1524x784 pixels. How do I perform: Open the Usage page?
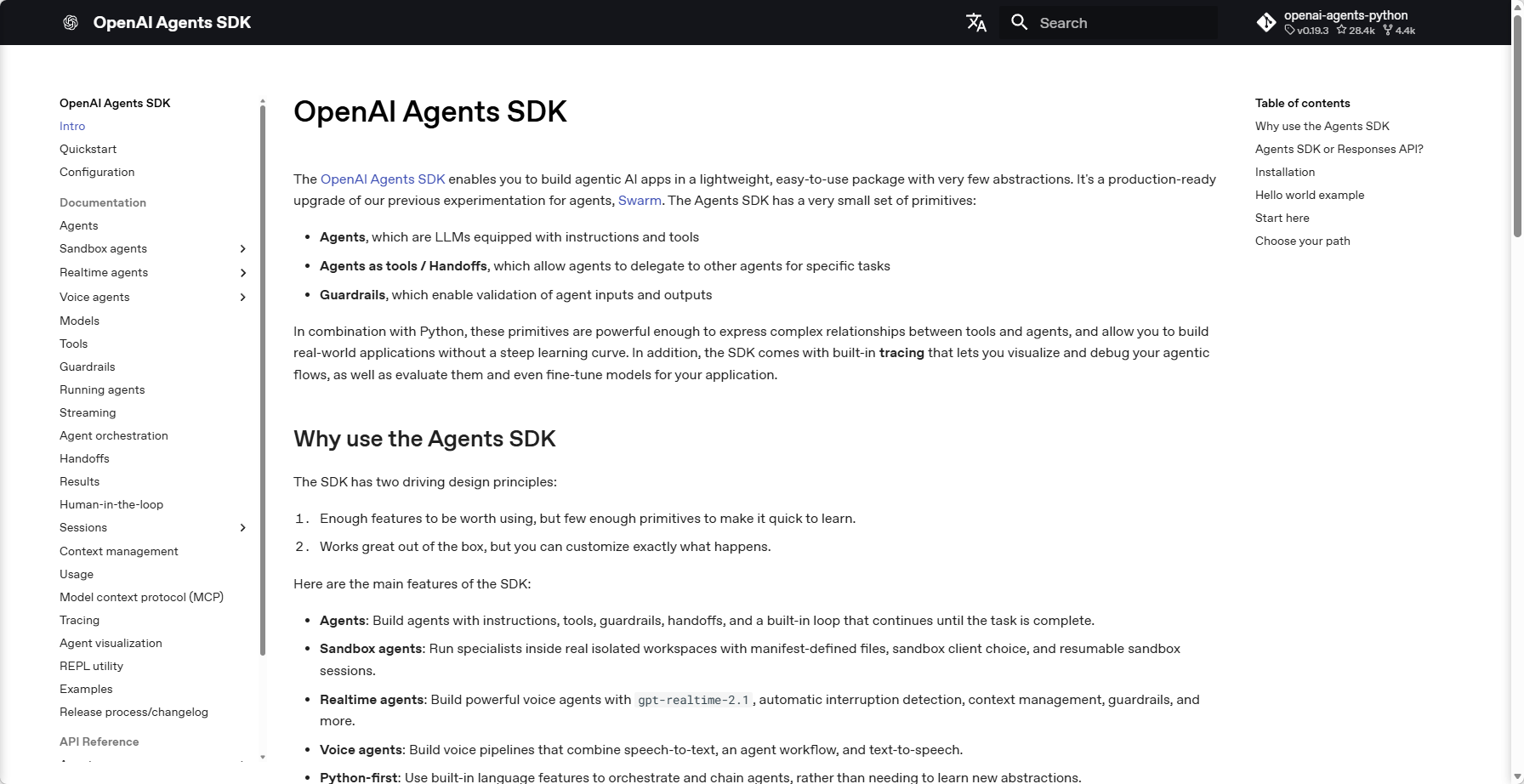click(77, 574)
